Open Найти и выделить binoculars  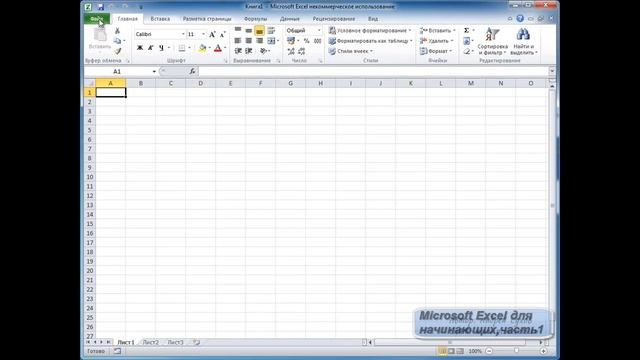point(523,42)
